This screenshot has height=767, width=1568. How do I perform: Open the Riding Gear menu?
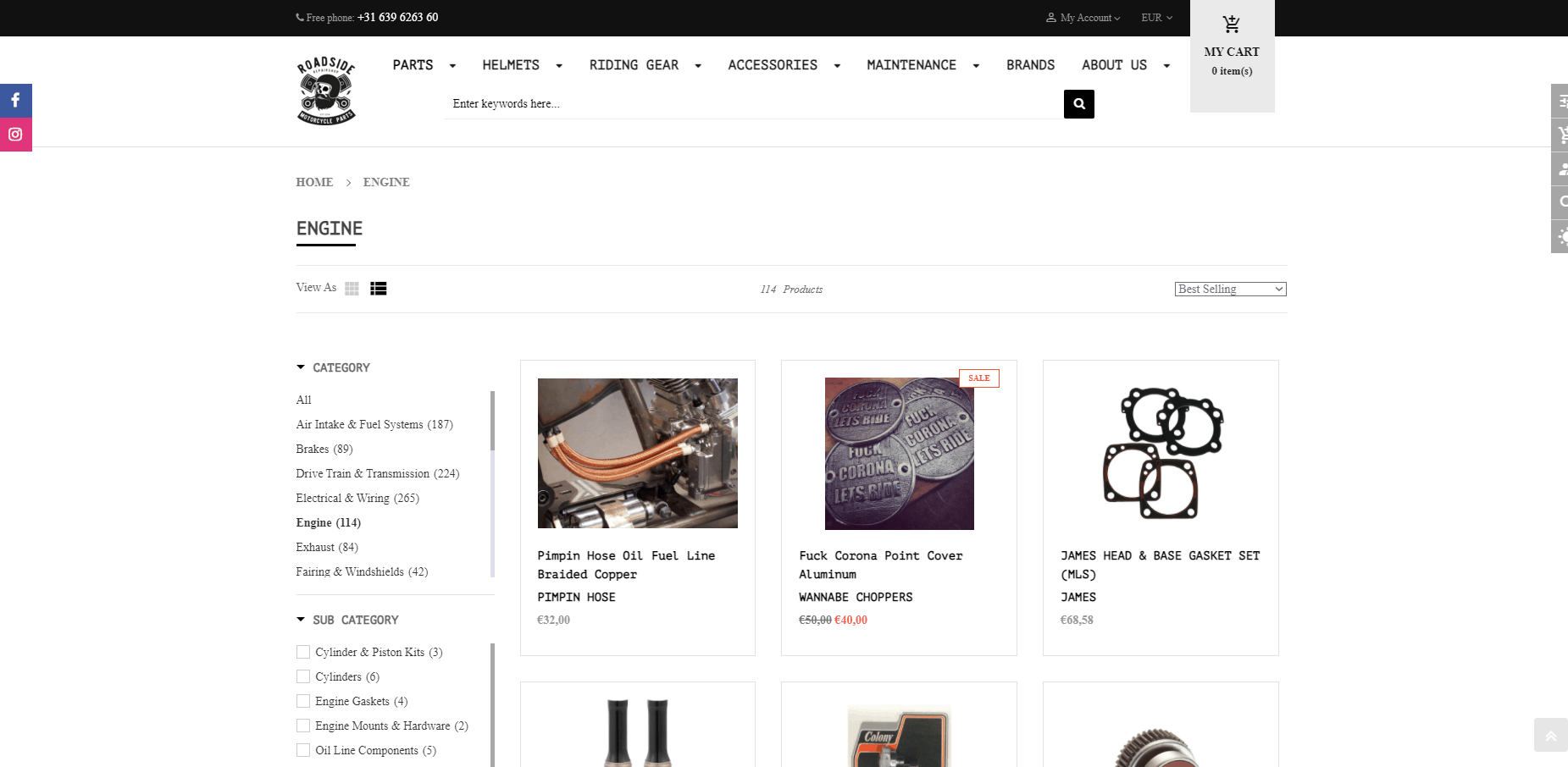(634, 65)
